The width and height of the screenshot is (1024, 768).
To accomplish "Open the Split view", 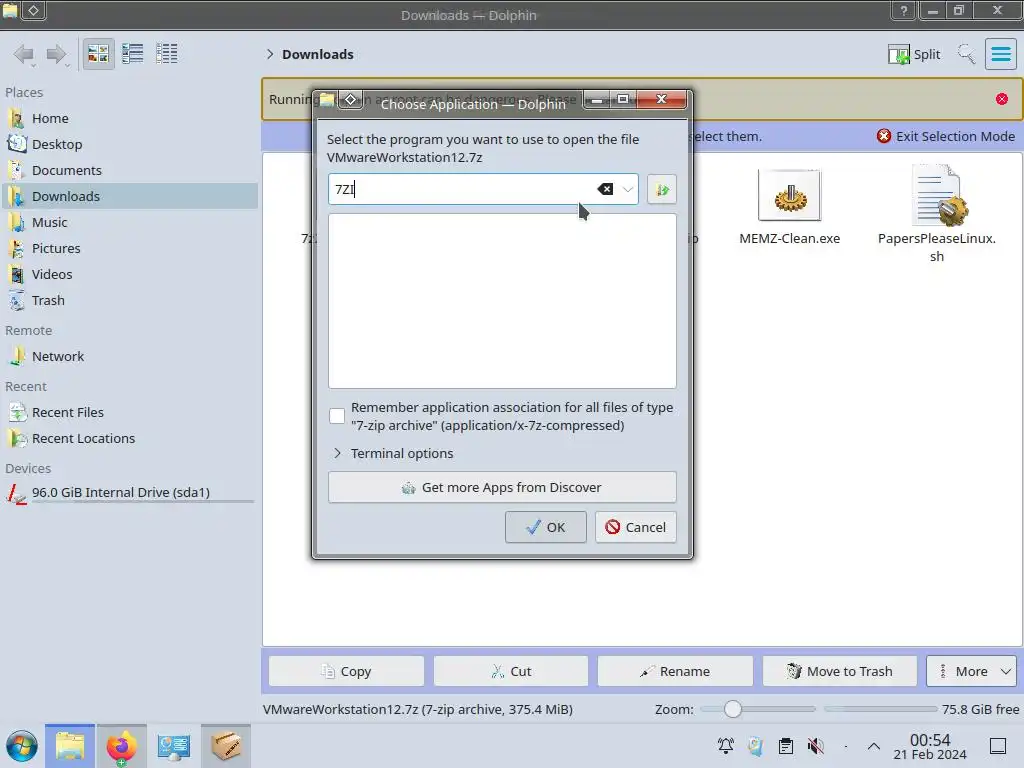I will pyautogui.click(x=914, y=54).
